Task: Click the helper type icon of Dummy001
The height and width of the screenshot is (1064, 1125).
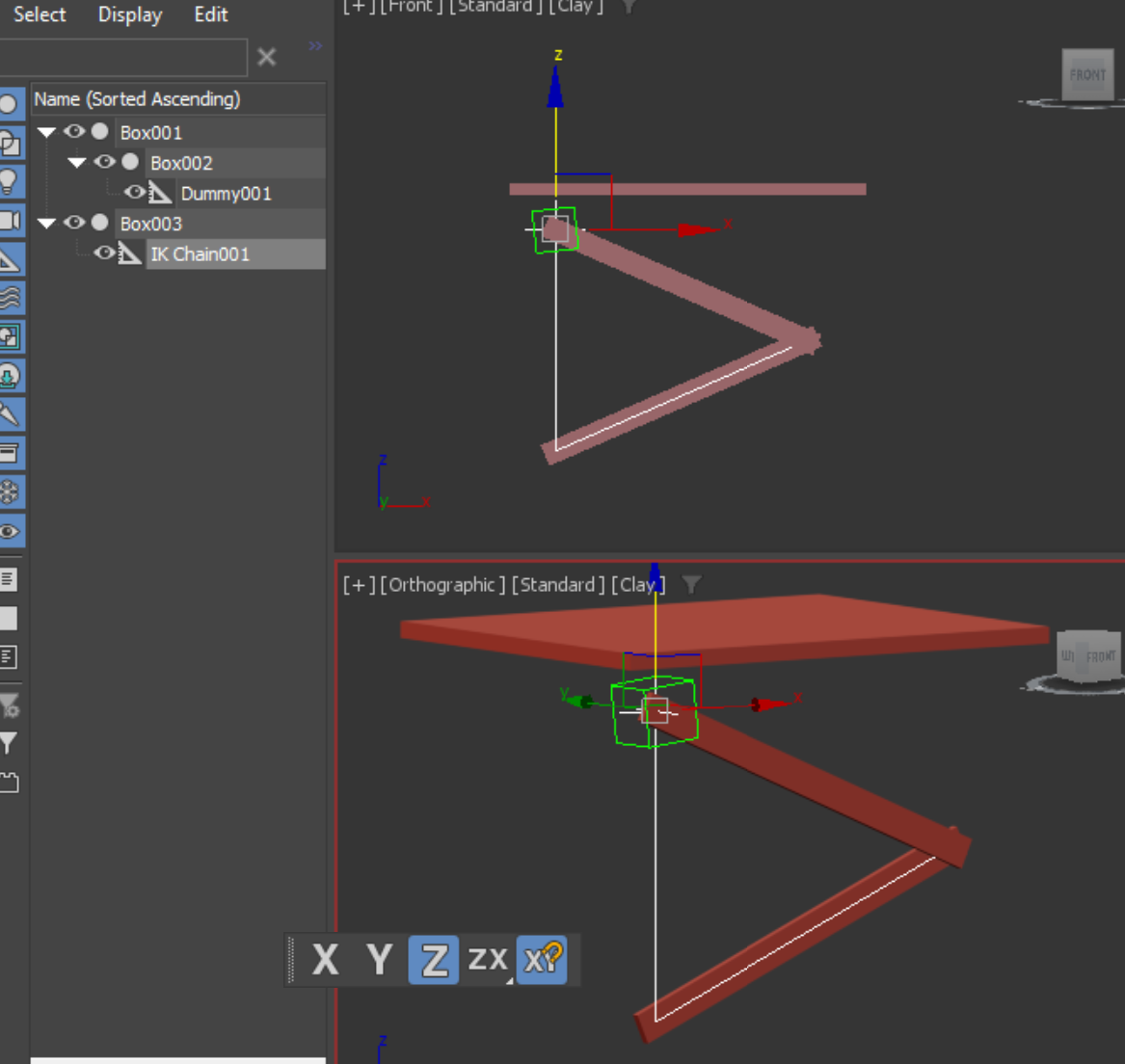Action: [159, 193]
